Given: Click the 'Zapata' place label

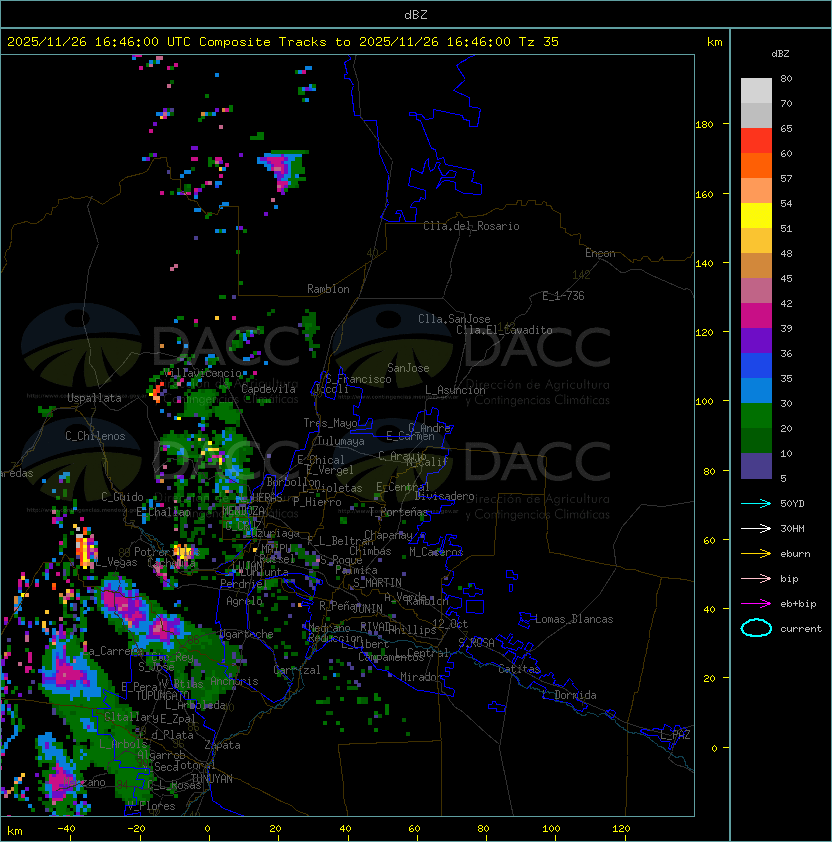Looking at the screenshot, I should point(222,745).
